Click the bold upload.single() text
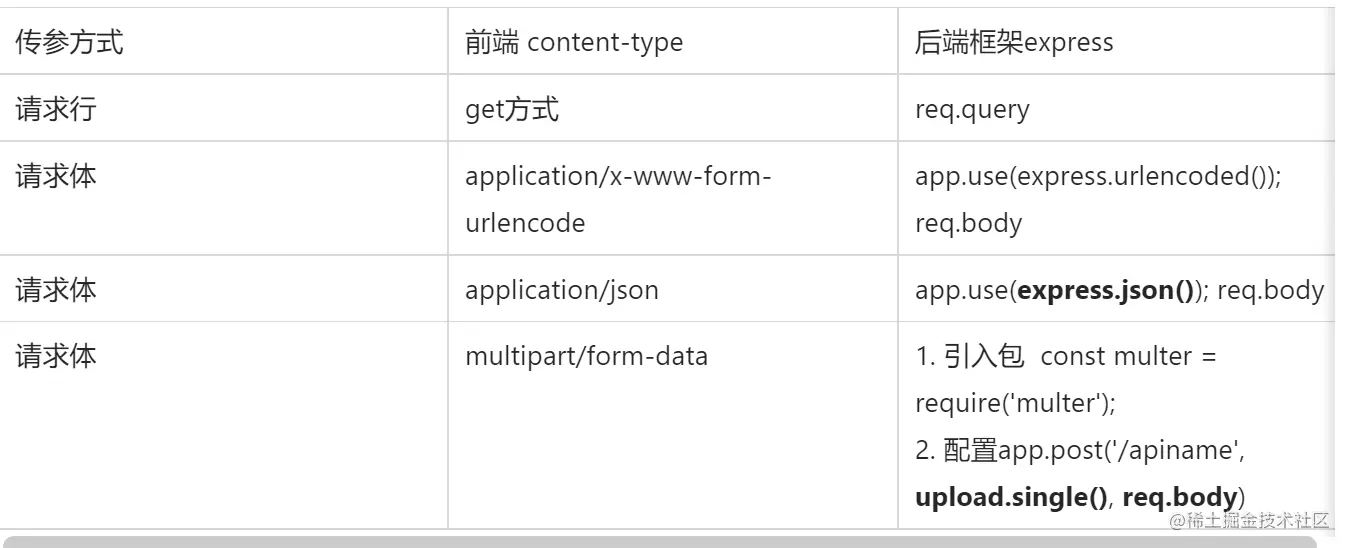This screenshot has height=548, width=1347. pos(1010,497)
